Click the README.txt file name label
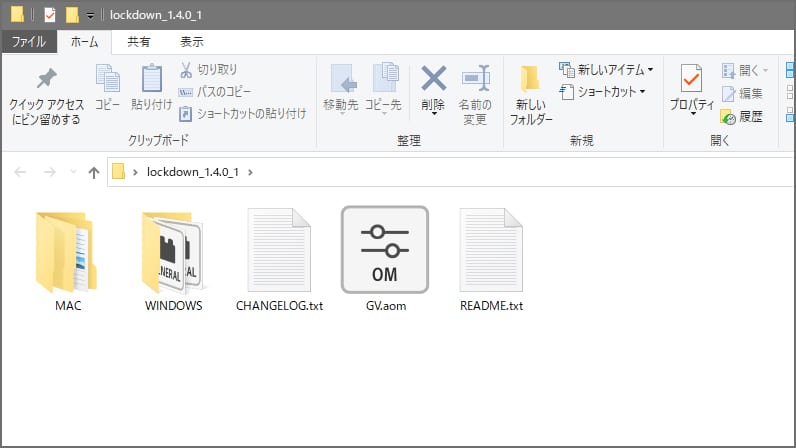796x448 pixels. [x=491, y=306]
